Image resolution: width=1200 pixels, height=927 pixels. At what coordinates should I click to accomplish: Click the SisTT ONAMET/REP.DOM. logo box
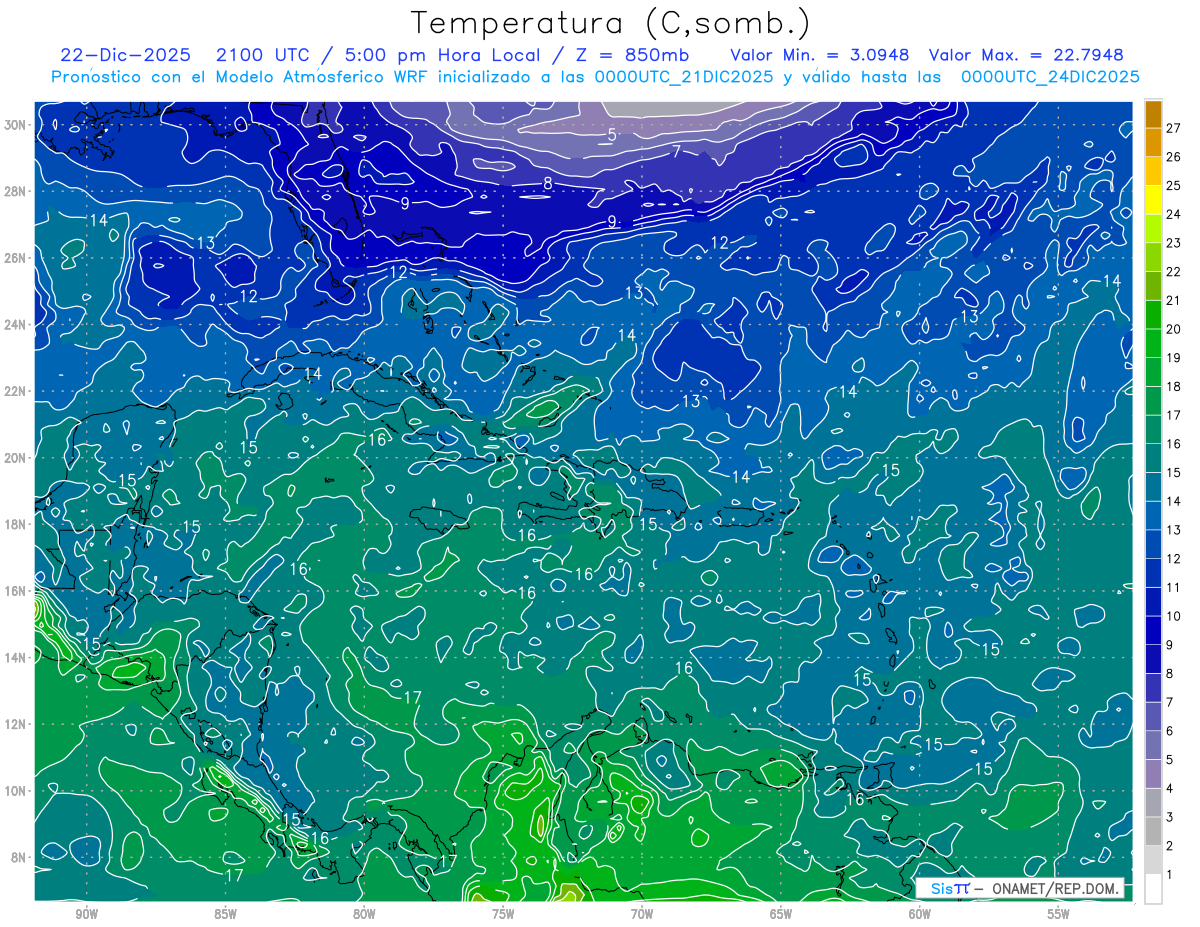1019,888
